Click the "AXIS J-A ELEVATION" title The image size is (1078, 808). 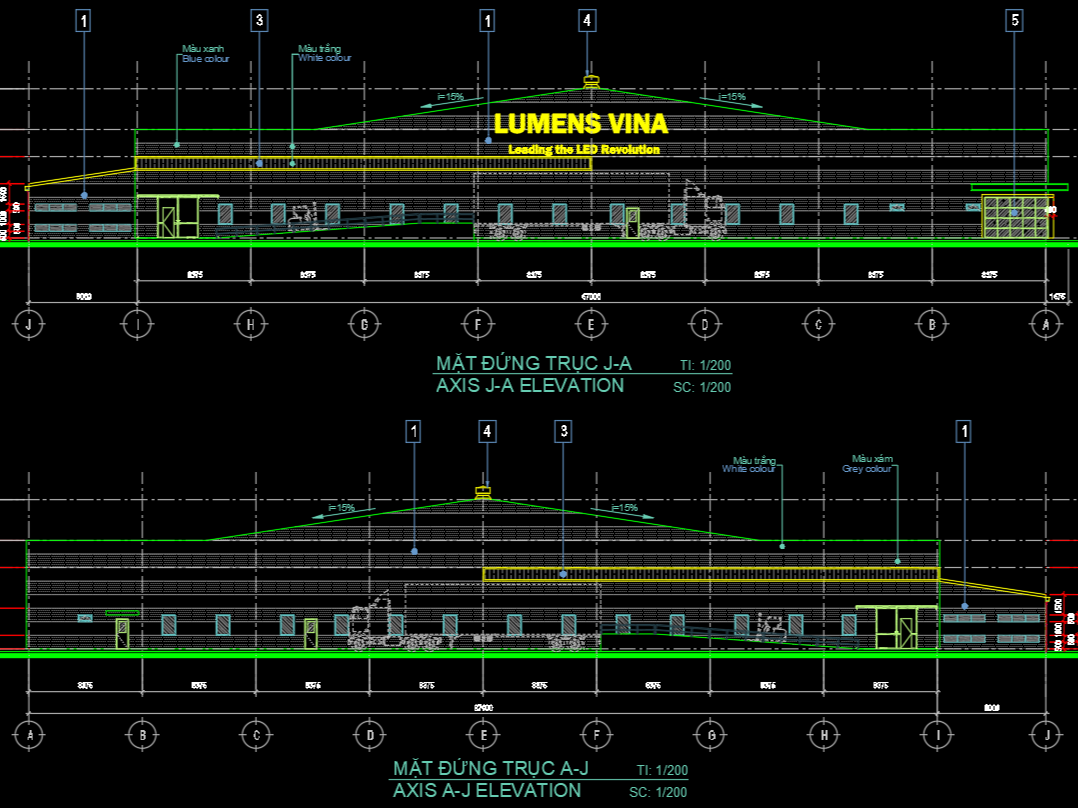pos(530,385)
